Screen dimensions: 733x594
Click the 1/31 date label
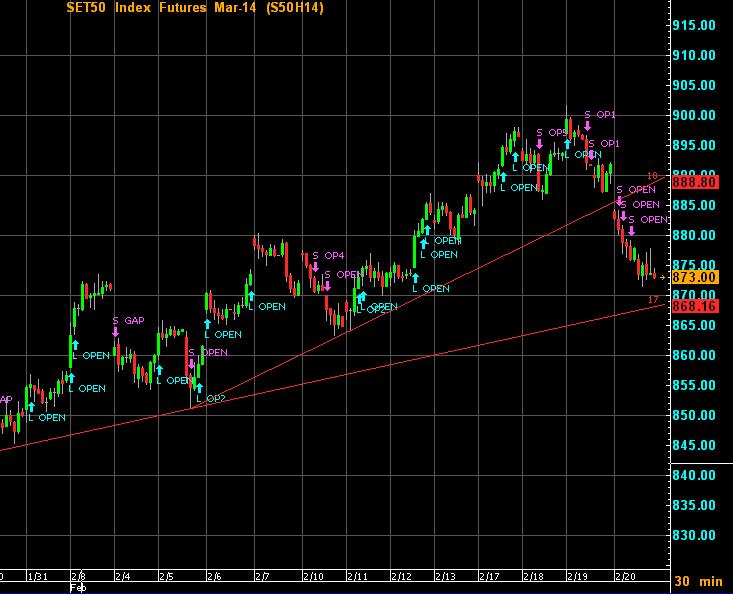point(38,576)
